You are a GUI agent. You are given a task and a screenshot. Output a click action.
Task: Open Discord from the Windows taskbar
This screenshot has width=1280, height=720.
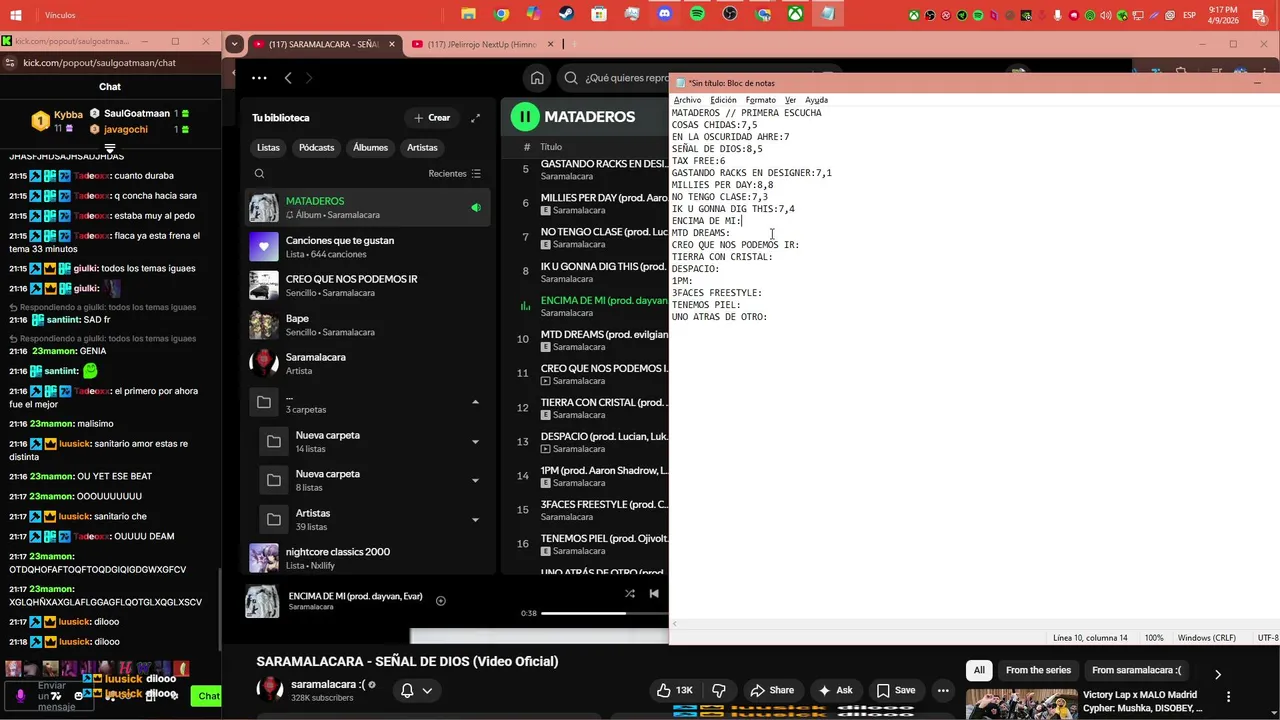click(x=665, y=14)
